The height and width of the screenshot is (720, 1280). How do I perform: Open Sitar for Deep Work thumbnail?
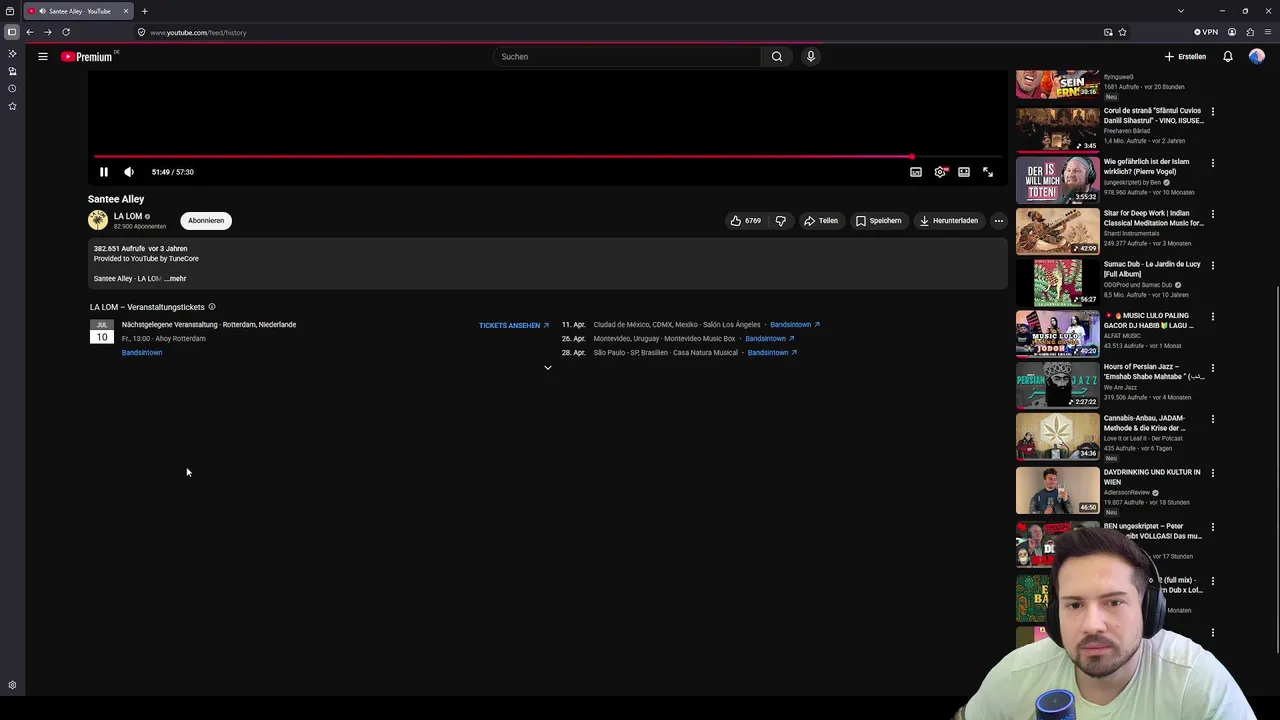(1057, 232)
